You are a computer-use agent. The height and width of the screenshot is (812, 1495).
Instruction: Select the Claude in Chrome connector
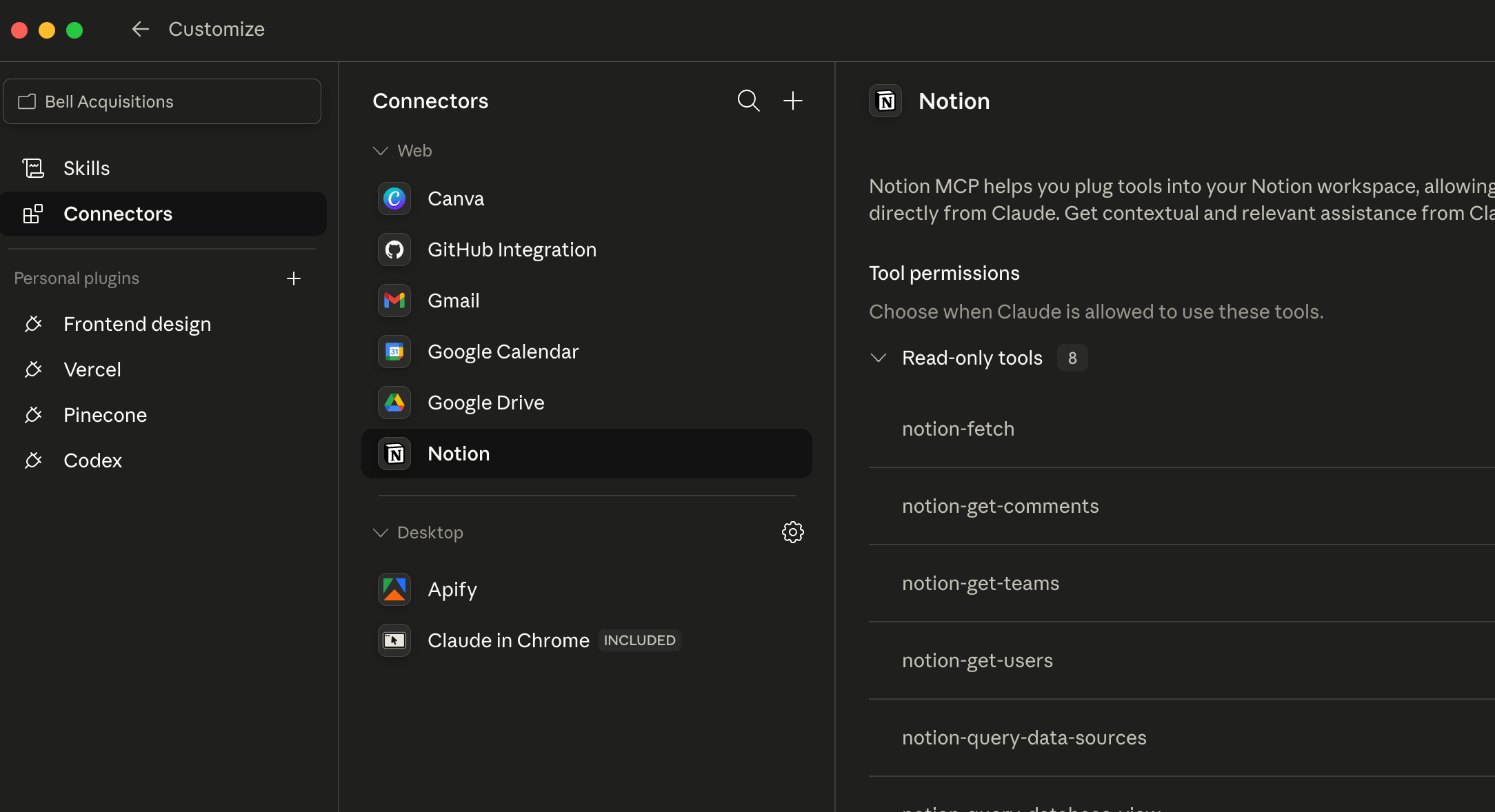[587, 640]
